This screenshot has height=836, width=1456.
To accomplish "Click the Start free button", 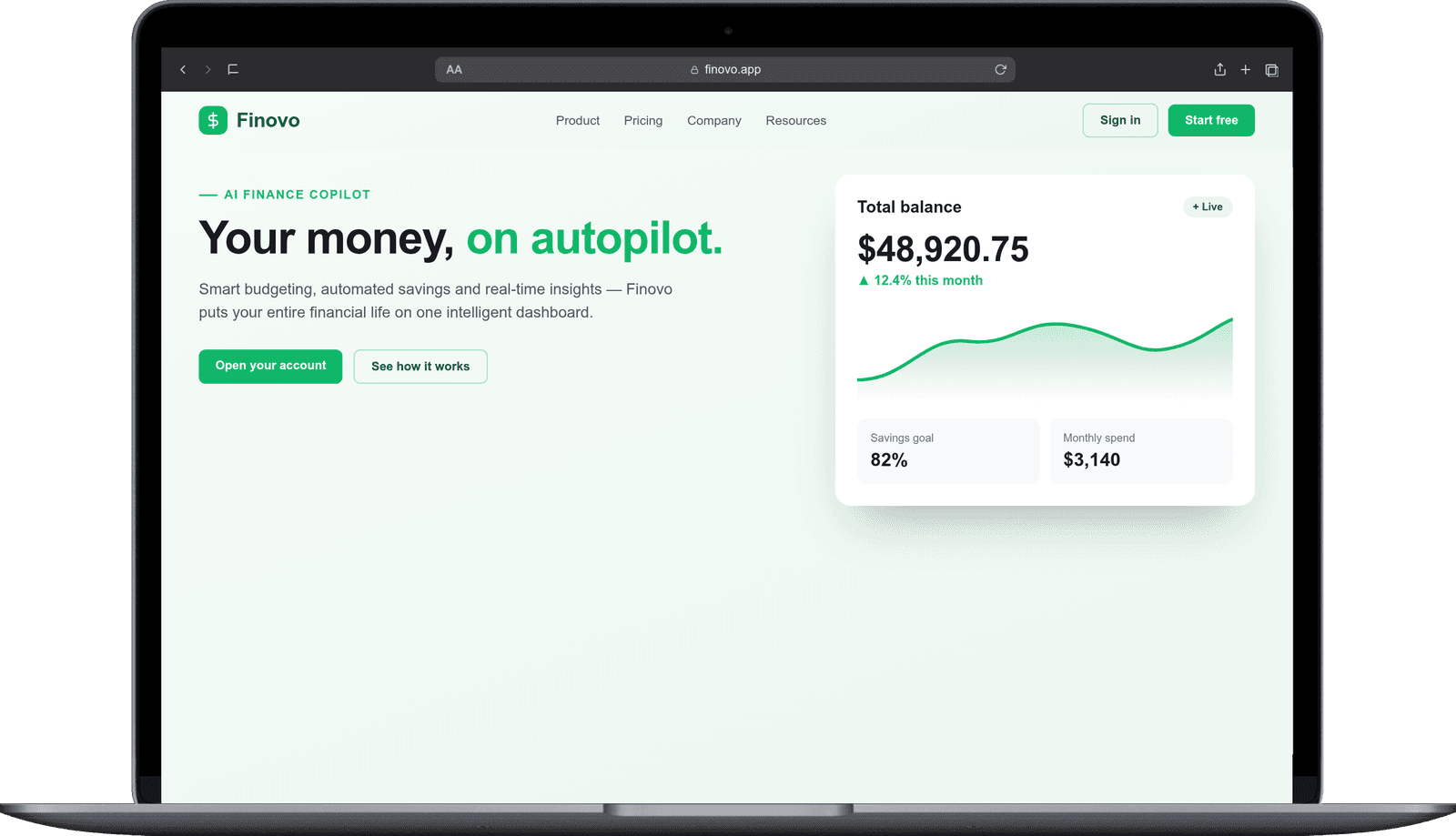I will coord(1211,120).
